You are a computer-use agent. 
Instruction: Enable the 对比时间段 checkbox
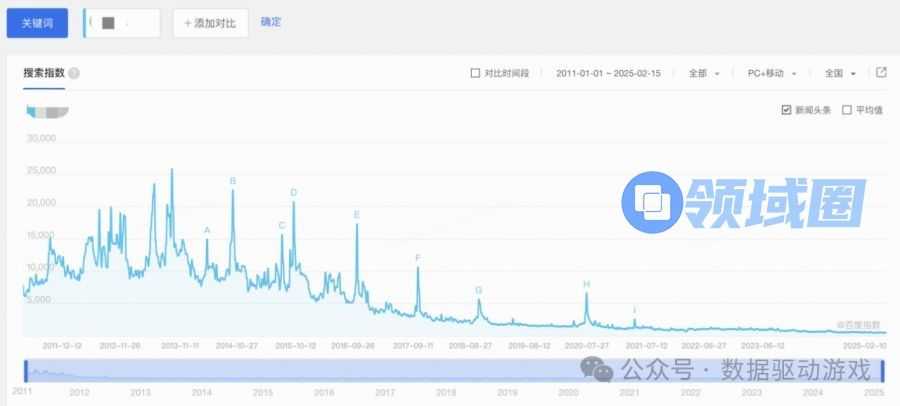pos(475,74)
